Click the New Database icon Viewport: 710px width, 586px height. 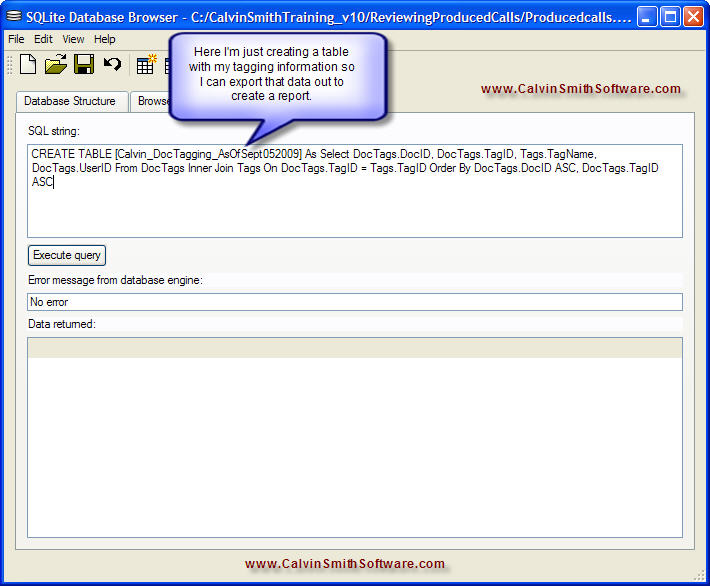[28, 65]
